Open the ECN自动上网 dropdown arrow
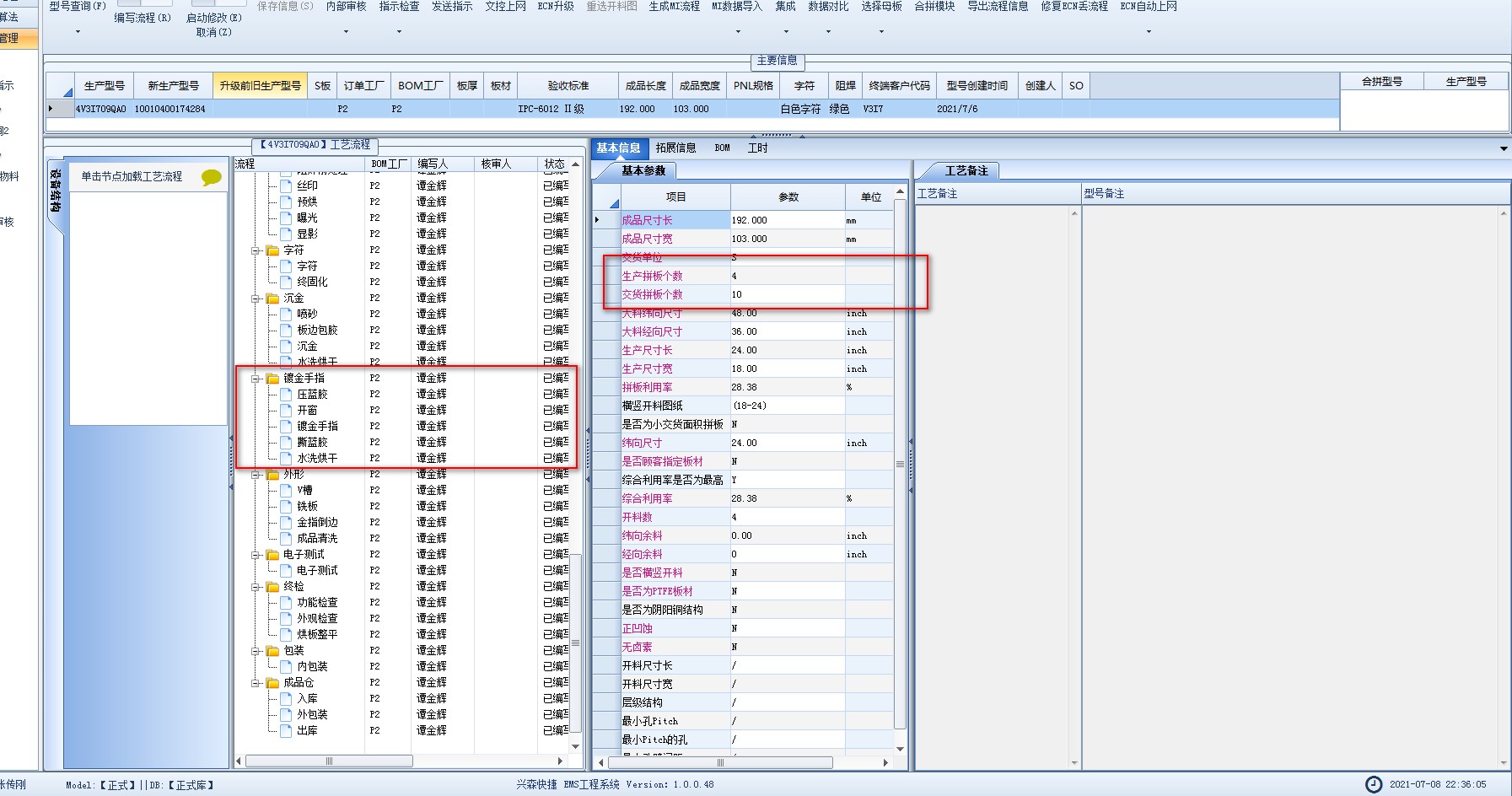 tap(1149, 32)
